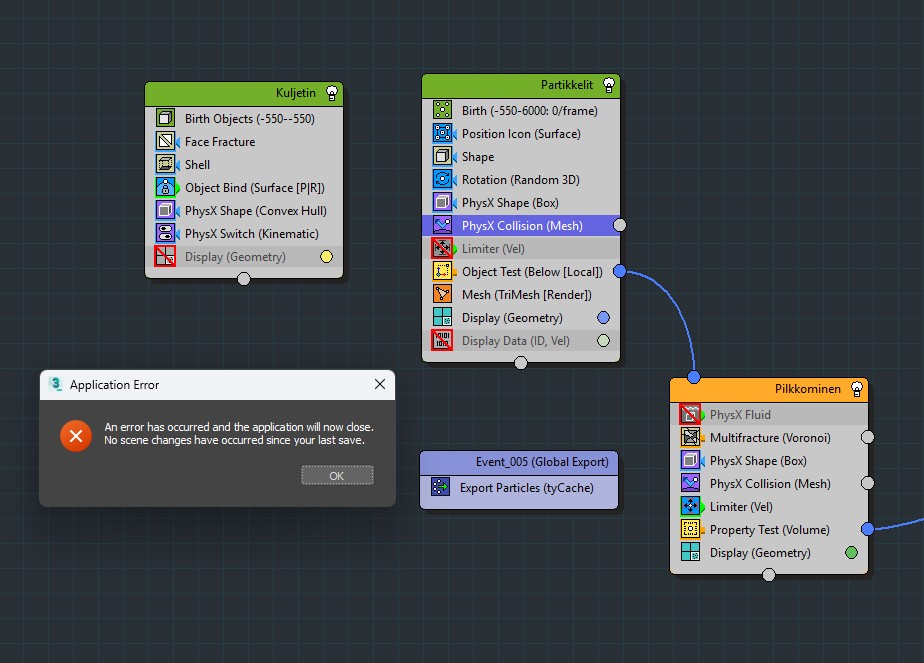This screenshot has width=924, height=663.
Task: Click the PhysX Collision (Mesh) output connector in Partikkelit
Action: (x=620, y=226)
